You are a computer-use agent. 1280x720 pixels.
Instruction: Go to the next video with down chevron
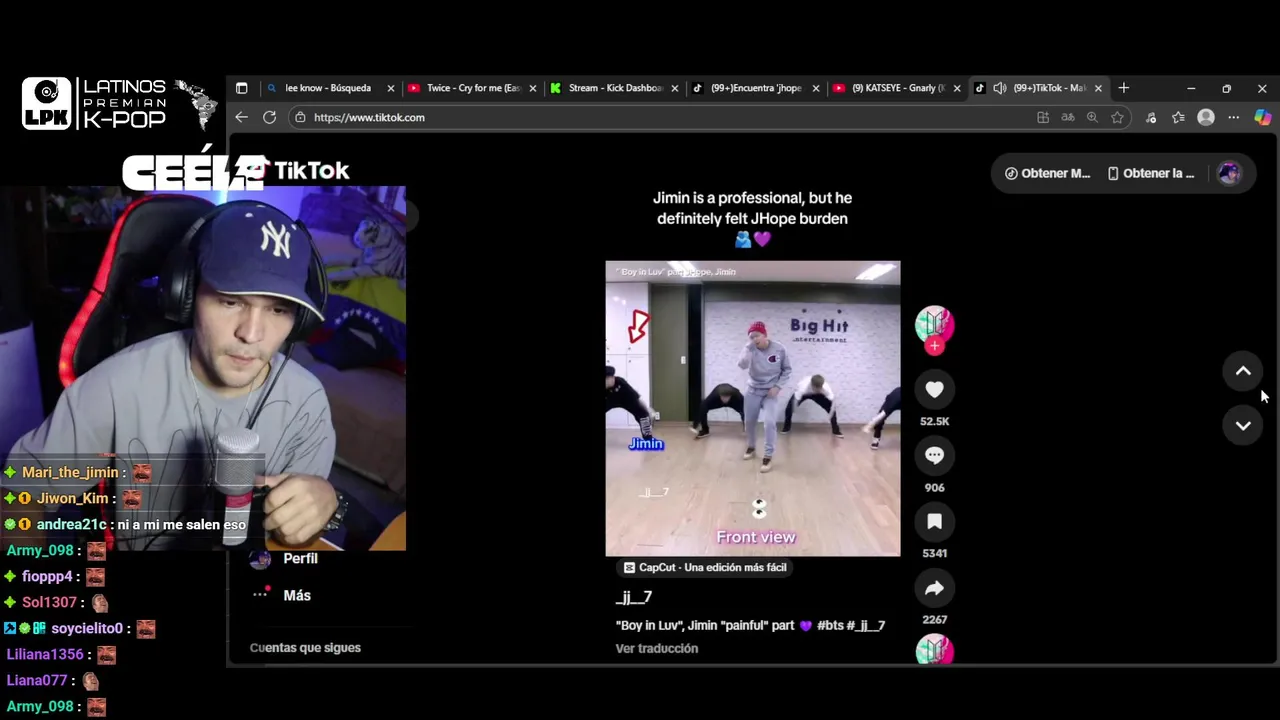tap(1243, 426)
